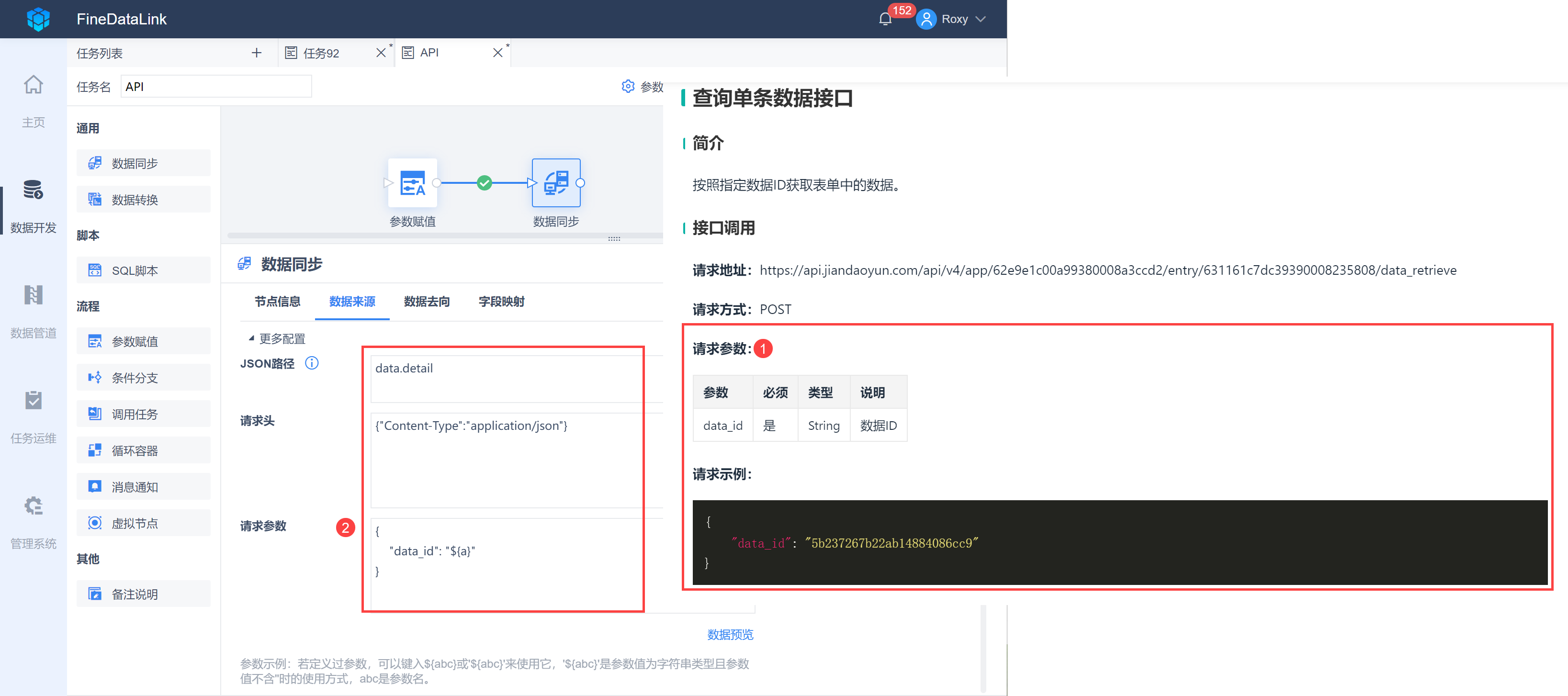
Task: Open the notification bell icon
Action: (x=885, y=20)
